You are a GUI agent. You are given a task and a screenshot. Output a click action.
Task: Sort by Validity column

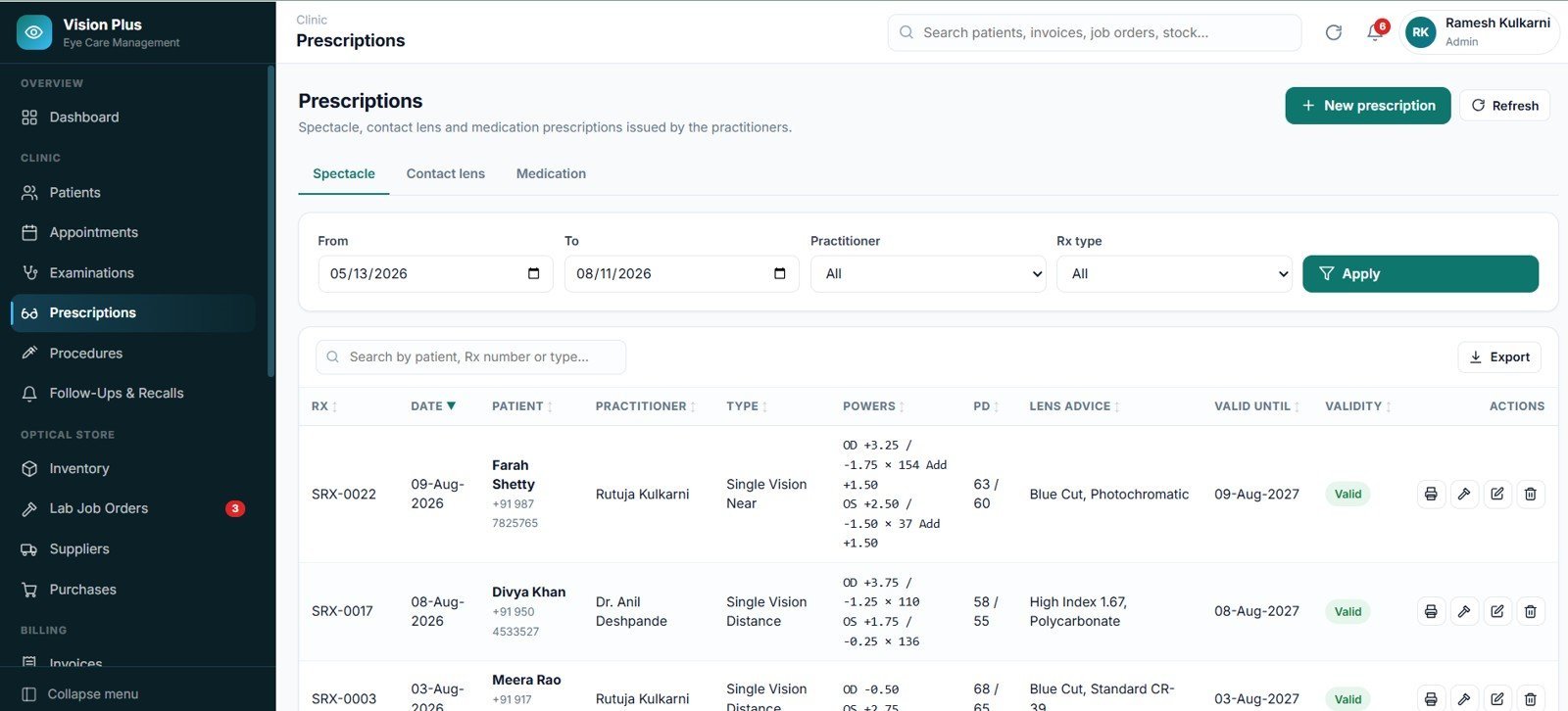point(1358,406)
